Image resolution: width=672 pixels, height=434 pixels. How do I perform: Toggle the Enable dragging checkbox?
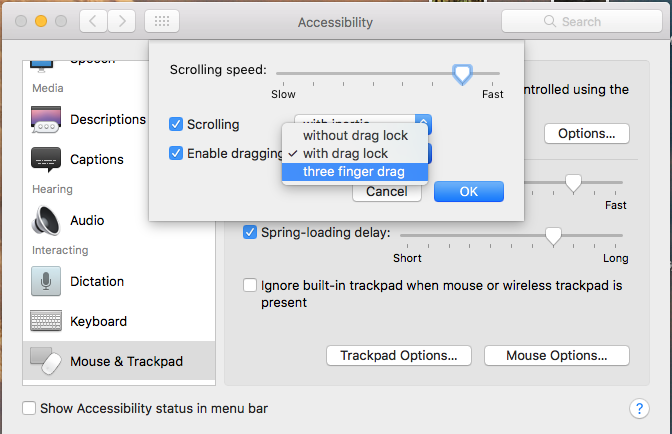point(177,153)
